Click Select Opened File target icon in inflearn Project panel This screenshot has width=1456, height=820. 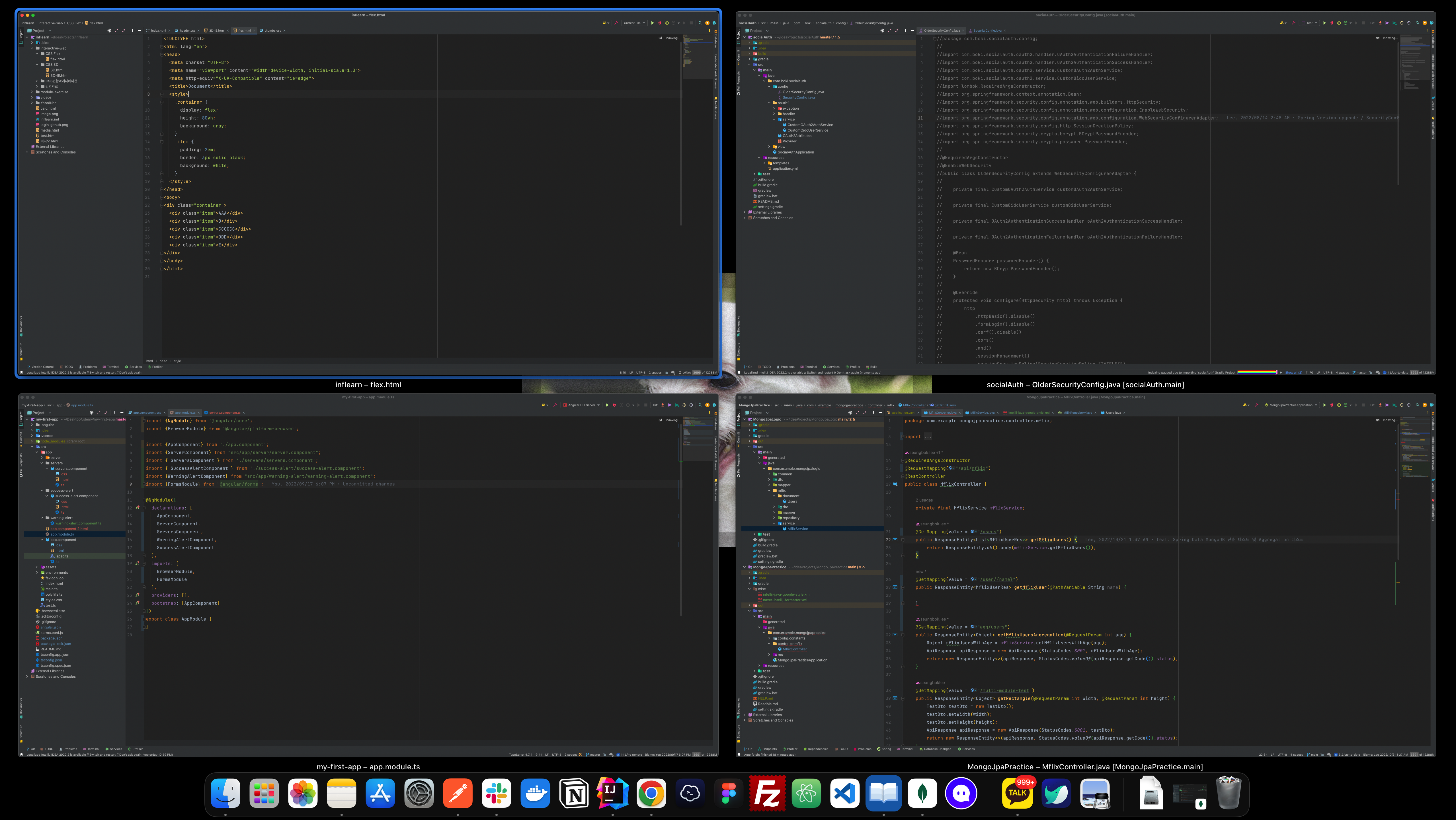pyautogui.click(x=109, y=30)
